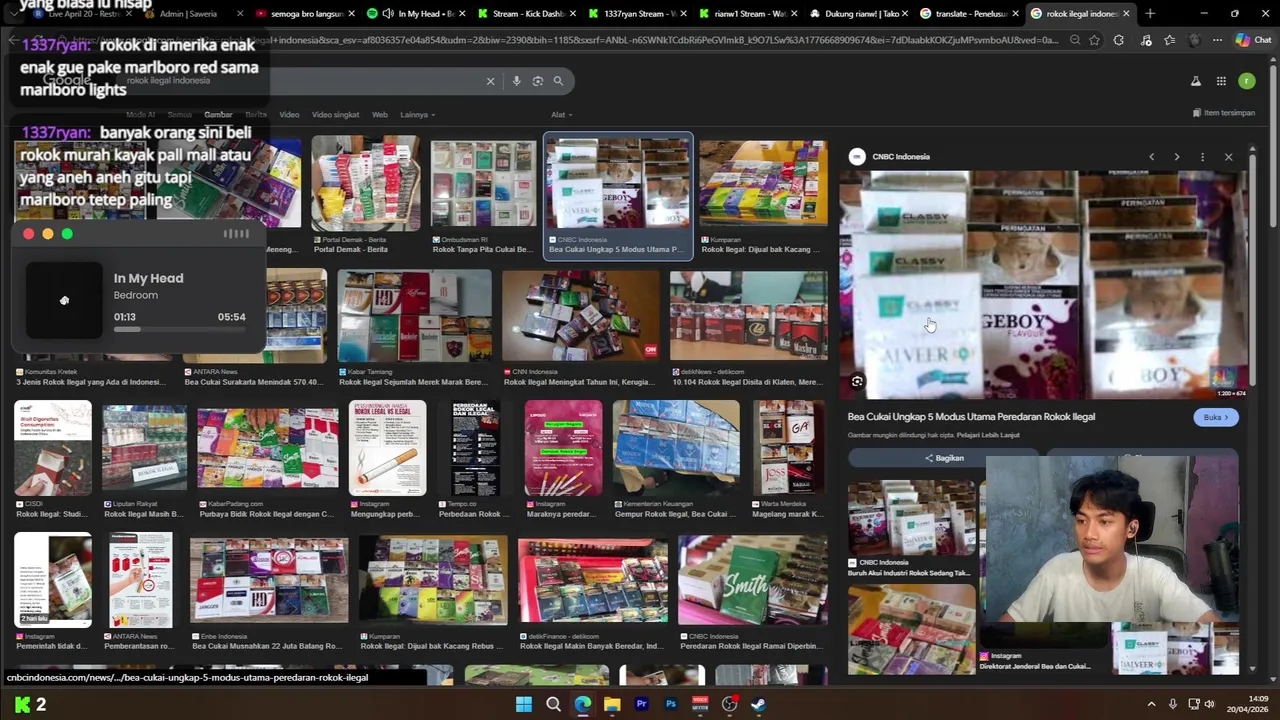Show previous image in preview panel

(1151, 157)
